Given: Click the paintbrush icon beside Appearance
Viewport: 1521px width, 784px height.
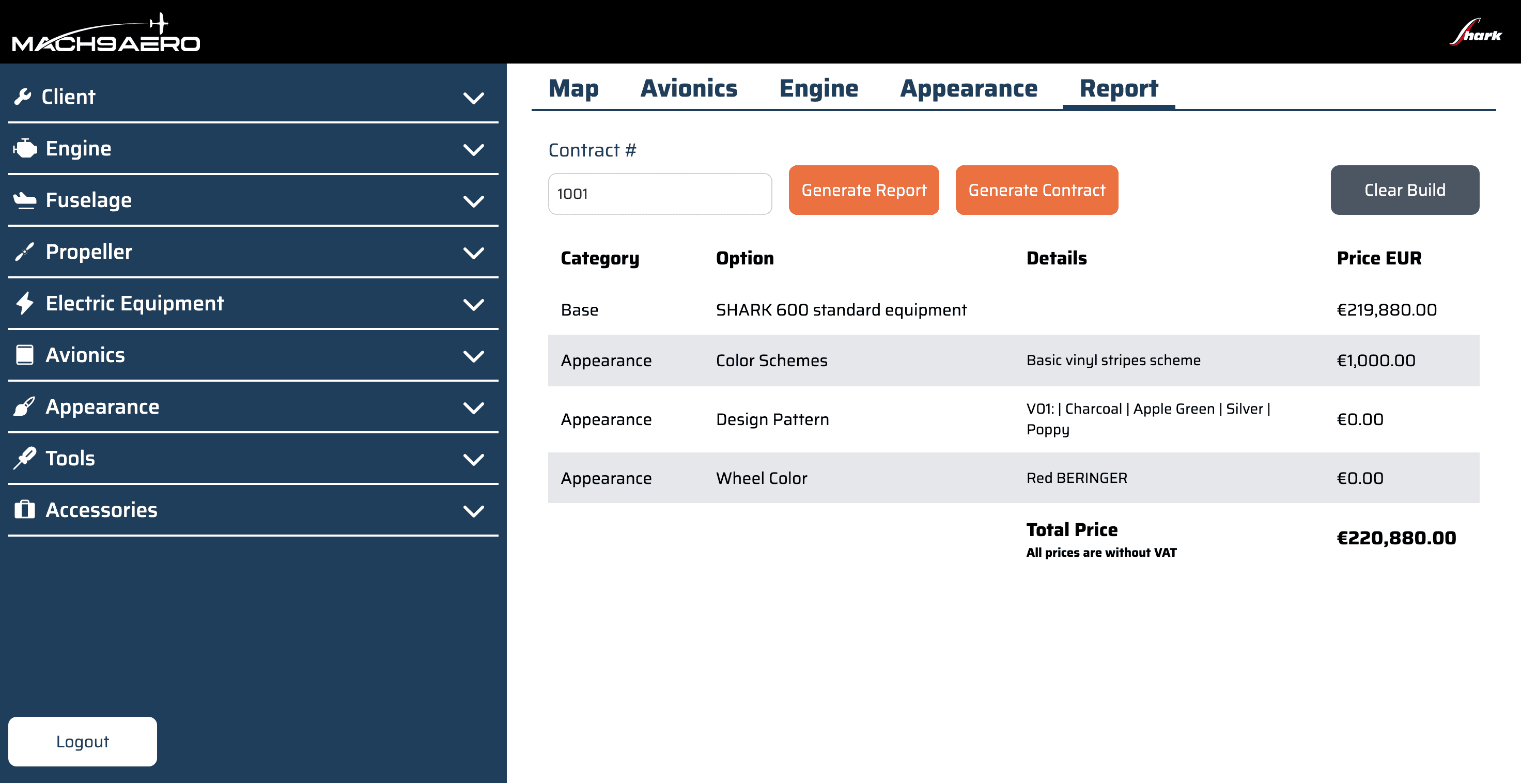Looking at the screenshot, I should (x=25, y=407).
